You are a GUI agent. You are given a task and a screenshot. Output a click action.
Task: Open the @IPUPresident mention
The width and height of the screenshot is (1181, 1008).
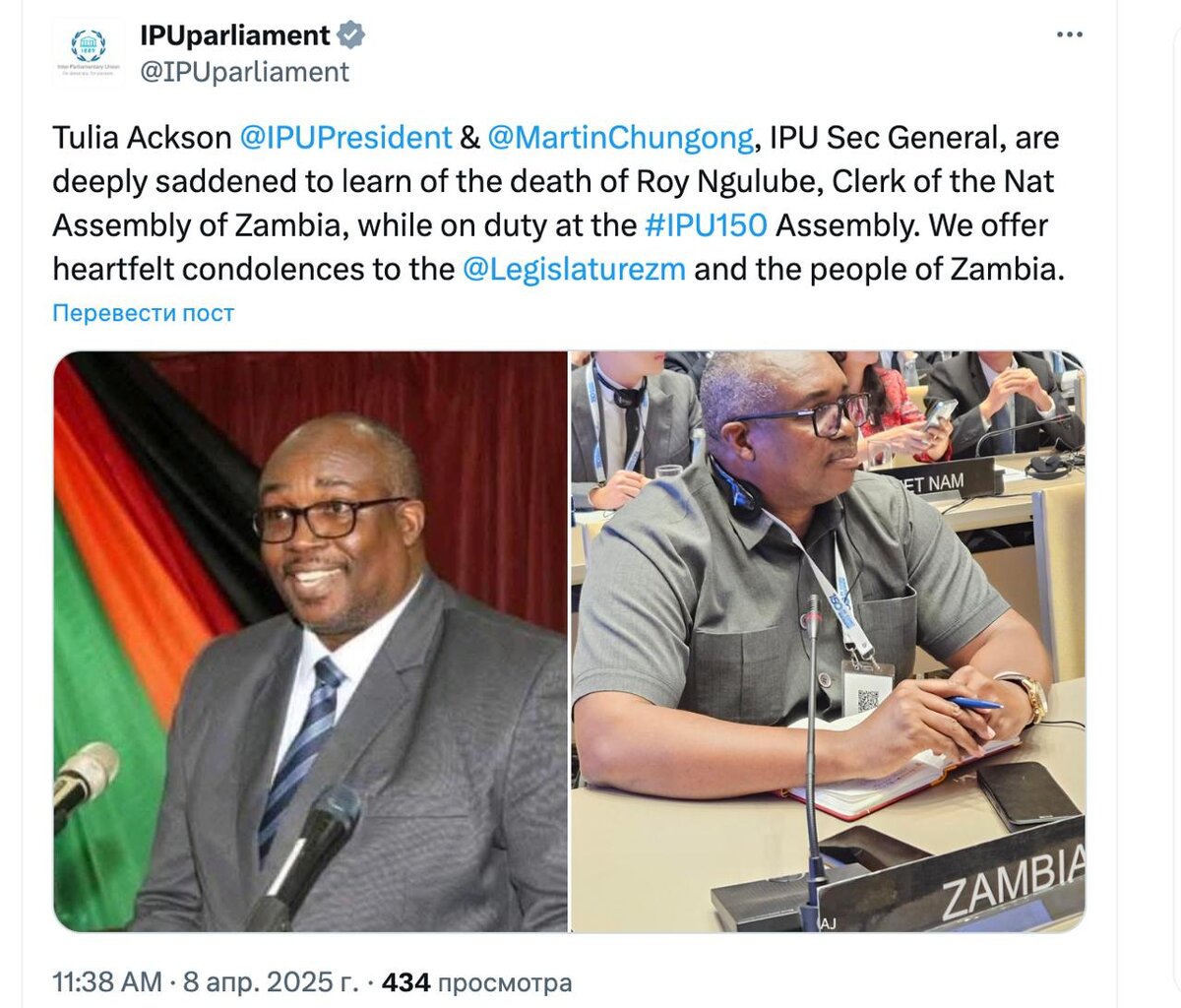point(345,138)
